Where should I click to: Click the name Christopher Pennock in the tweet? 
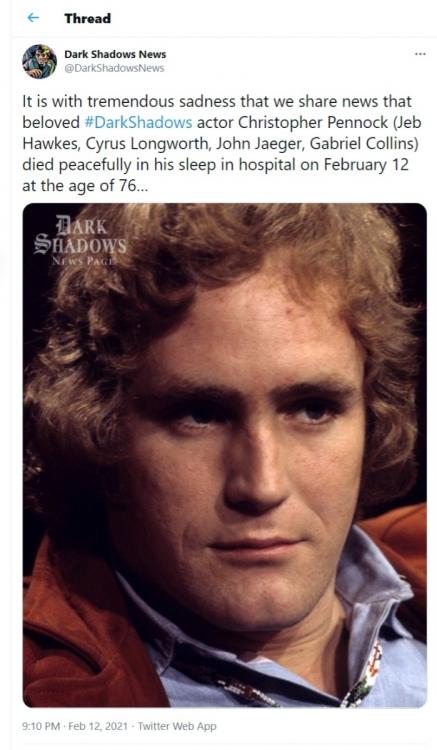tap(313, 122)
